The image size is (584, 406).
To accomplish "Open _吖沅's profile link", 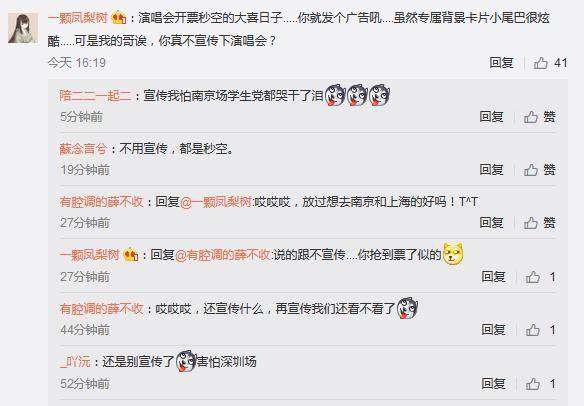I will coord(75,361).
